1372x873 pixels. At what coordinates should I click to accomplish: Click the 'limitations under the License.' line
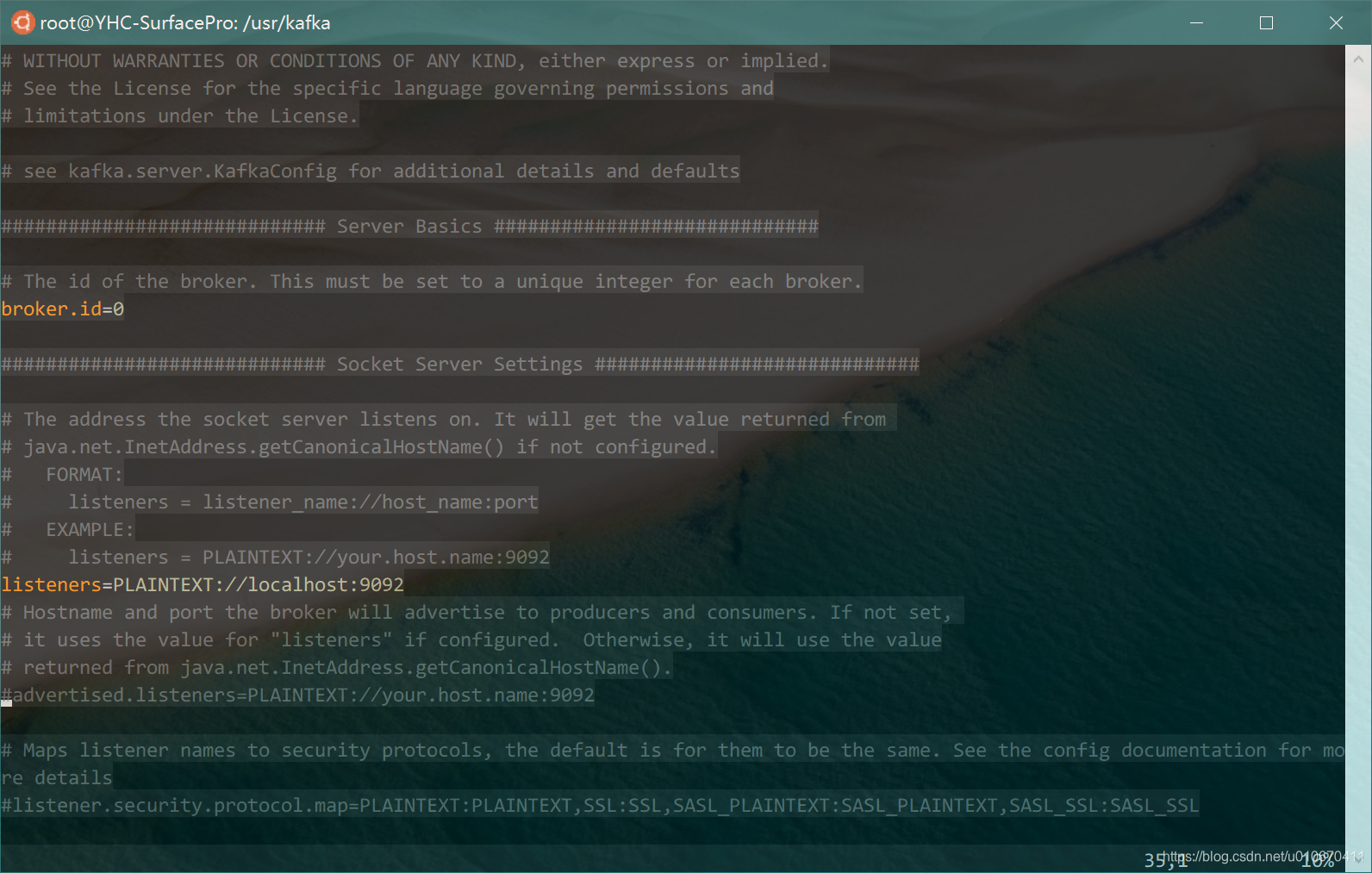[180, 115]
